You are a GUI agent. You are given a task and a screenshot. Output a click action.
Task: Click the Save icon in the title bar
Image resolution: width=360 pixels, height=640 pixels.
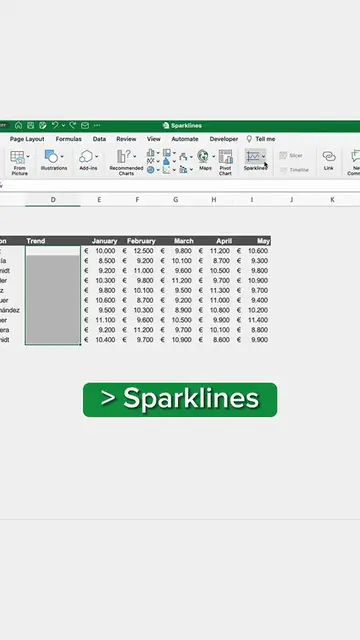31,125
